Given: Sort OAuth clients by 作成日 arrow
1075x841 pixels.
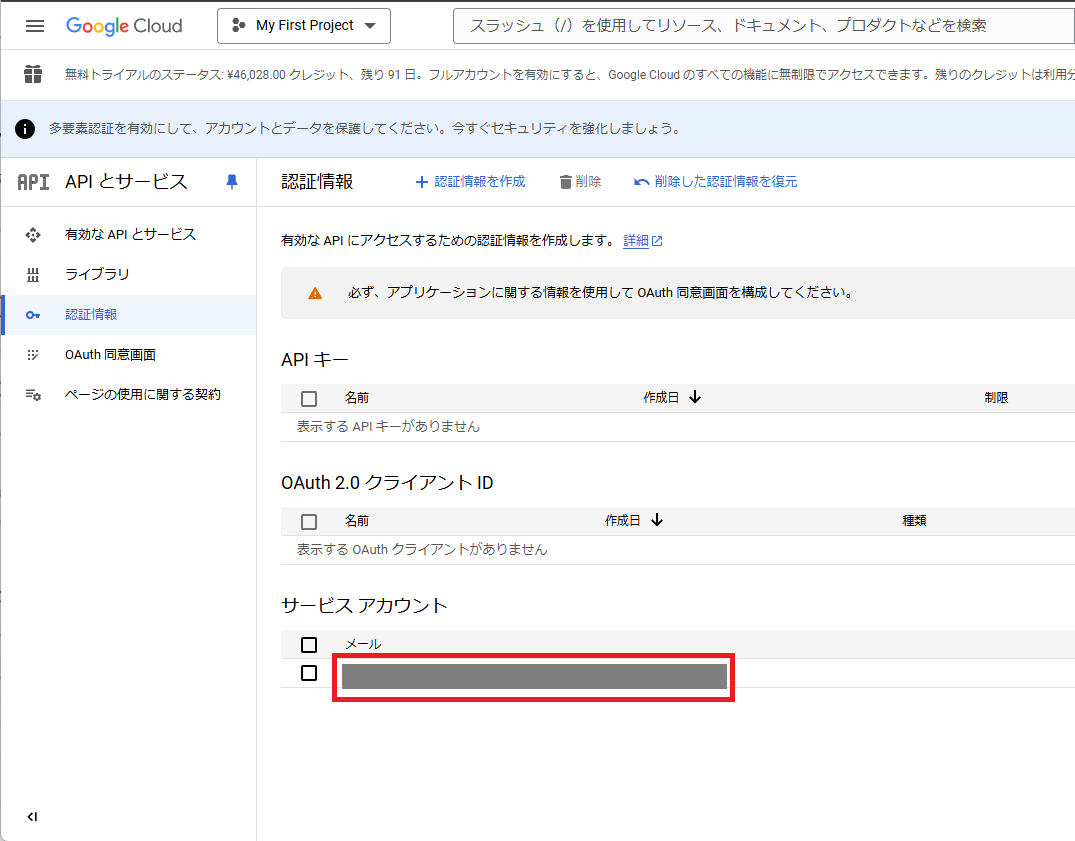Looking at the screenshot, I should [x=657, y=520].
